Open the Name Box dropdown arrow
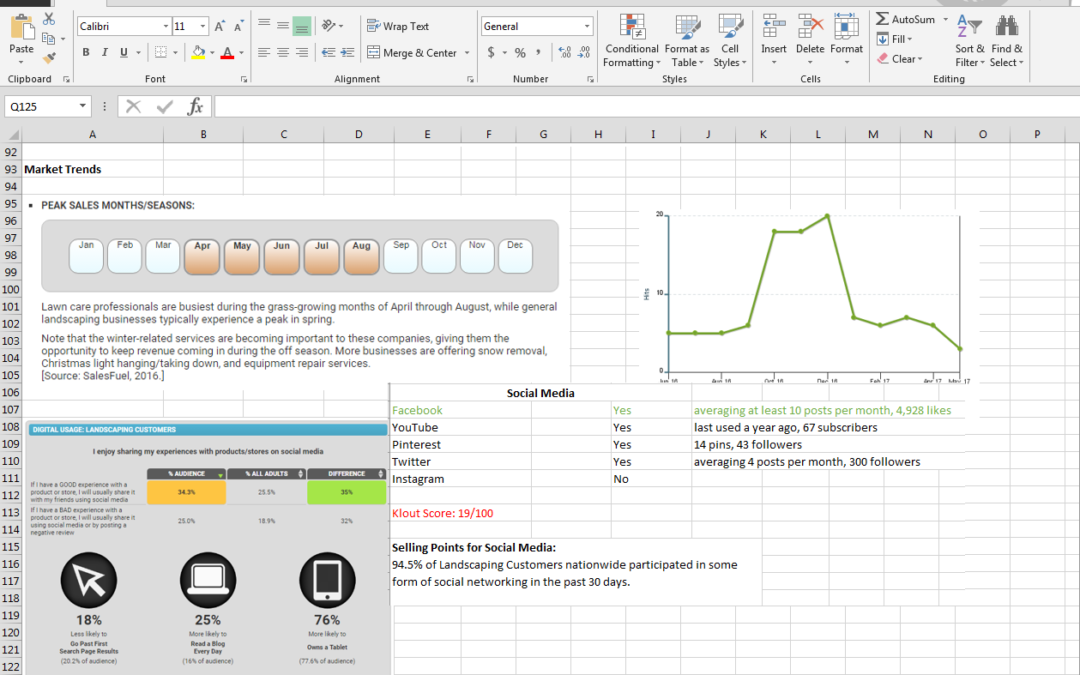Image resolution: width=1080 pixels, height=675 pixels. tap(83, 106)
